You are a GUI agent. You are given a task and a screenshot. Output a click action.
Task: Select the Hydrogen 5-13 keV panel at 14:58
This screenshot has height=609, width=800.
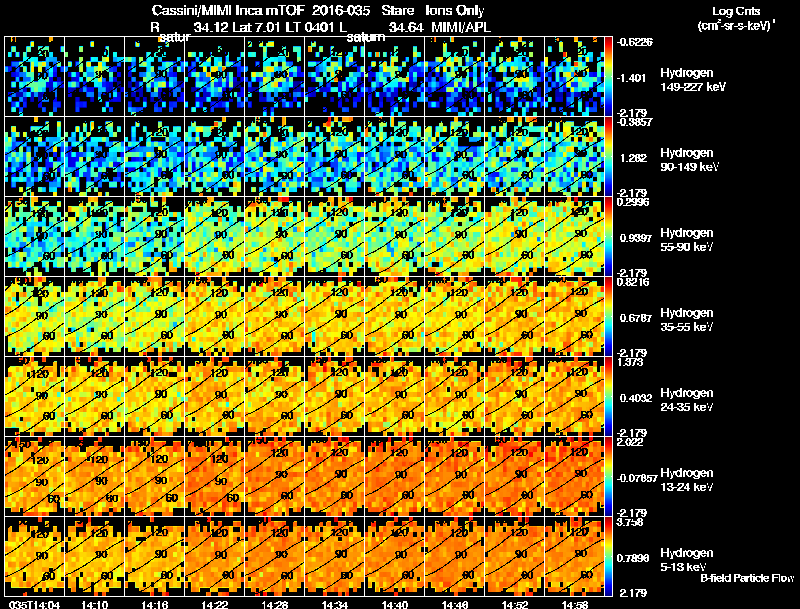pyautogui.click(x=574, y=556)
